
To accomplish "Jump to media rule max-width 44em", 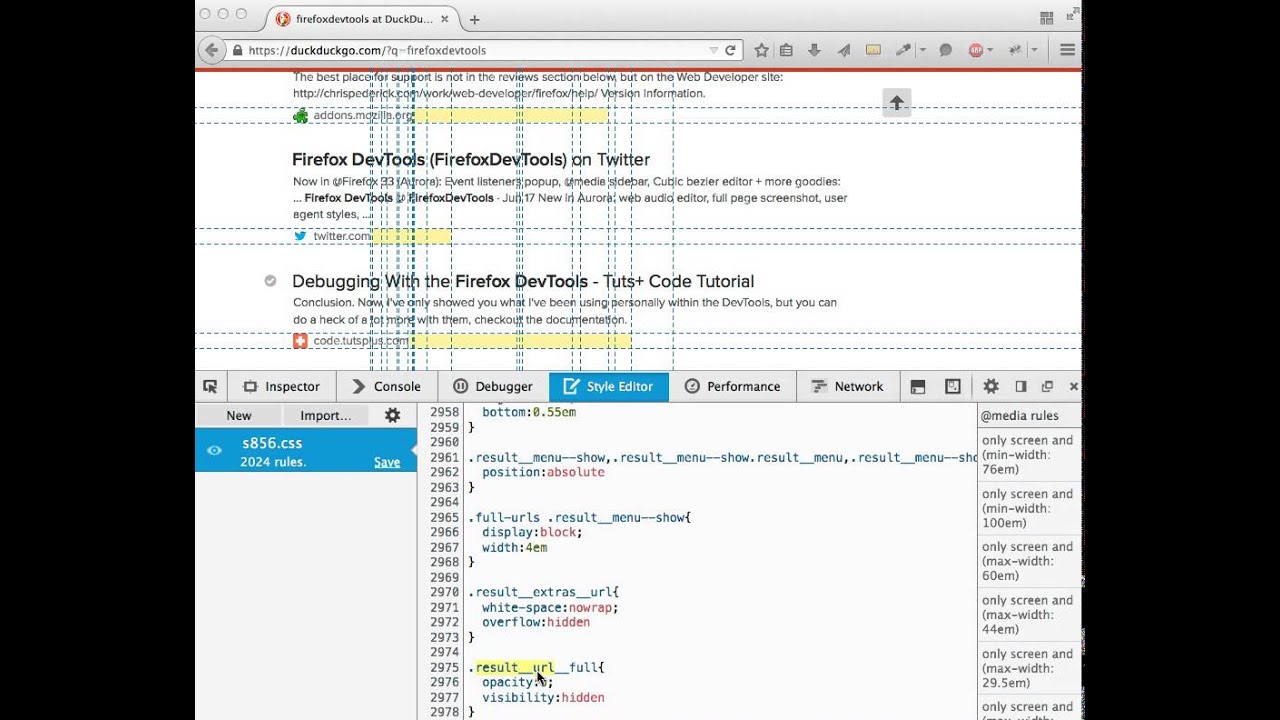I will 1028,615.
